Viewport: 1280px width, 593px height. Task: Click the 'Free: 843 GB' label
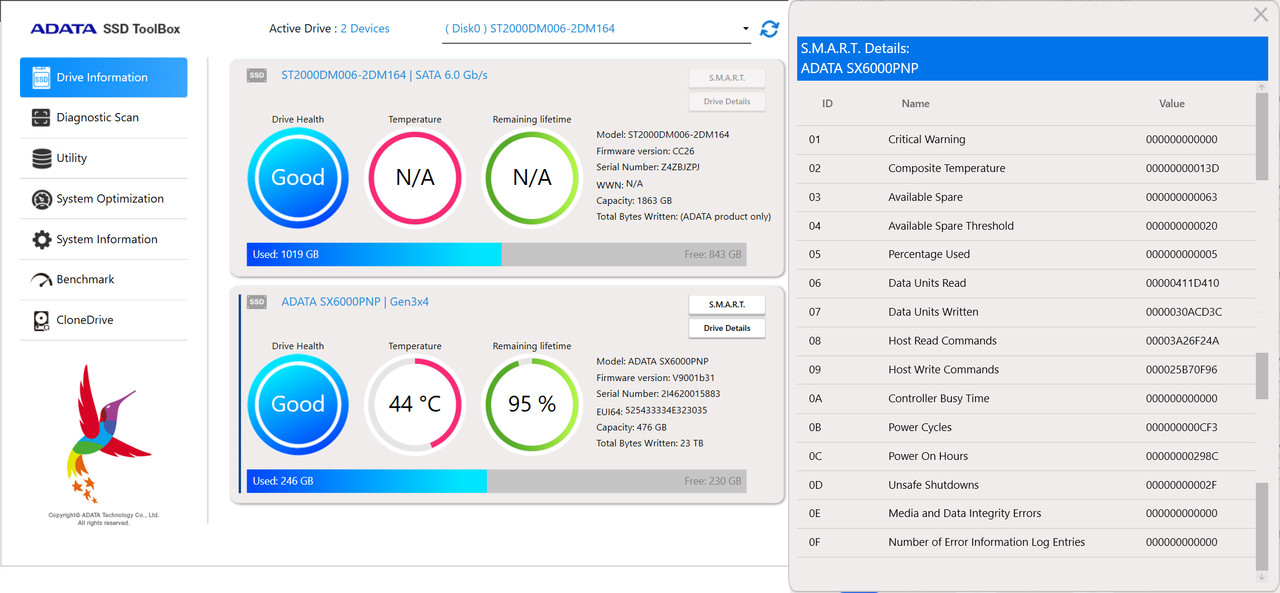pos(713,255)
